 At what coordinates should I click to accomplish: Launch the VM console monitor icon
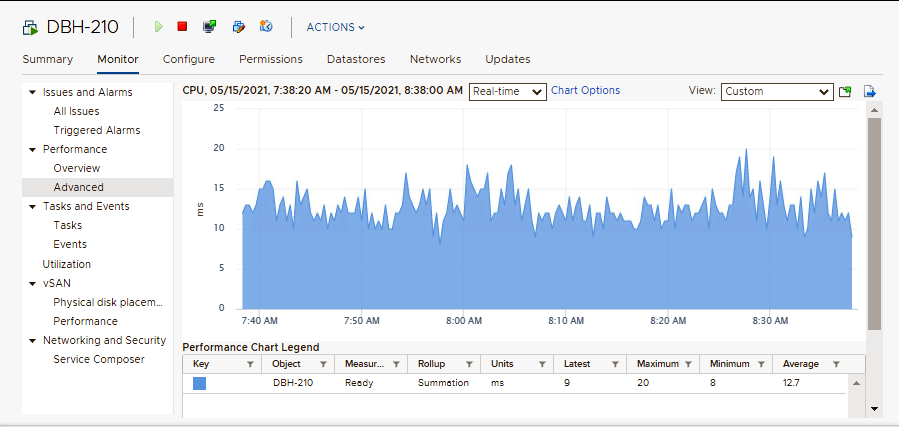tap(209, 27)
